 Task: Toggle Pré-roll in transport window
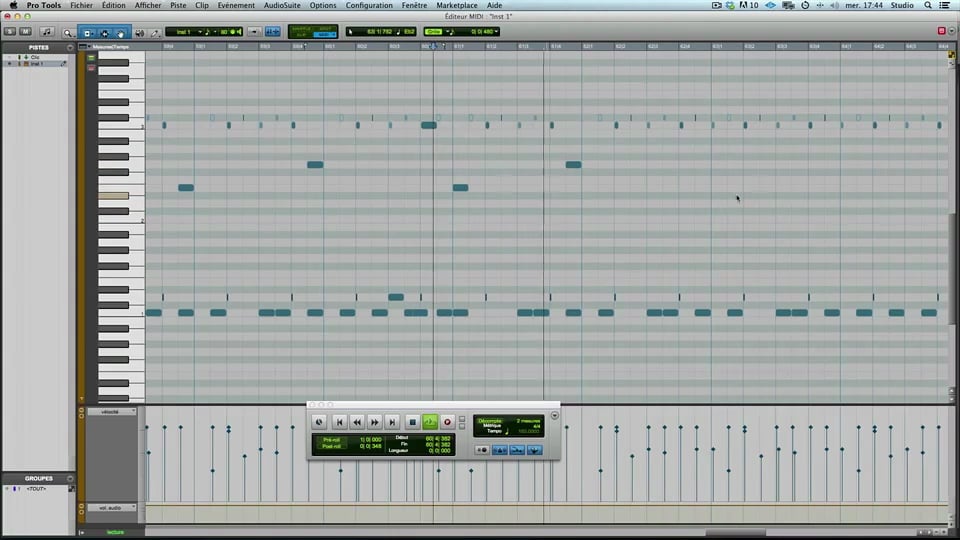pyautogui.click(x=330, y=439)
